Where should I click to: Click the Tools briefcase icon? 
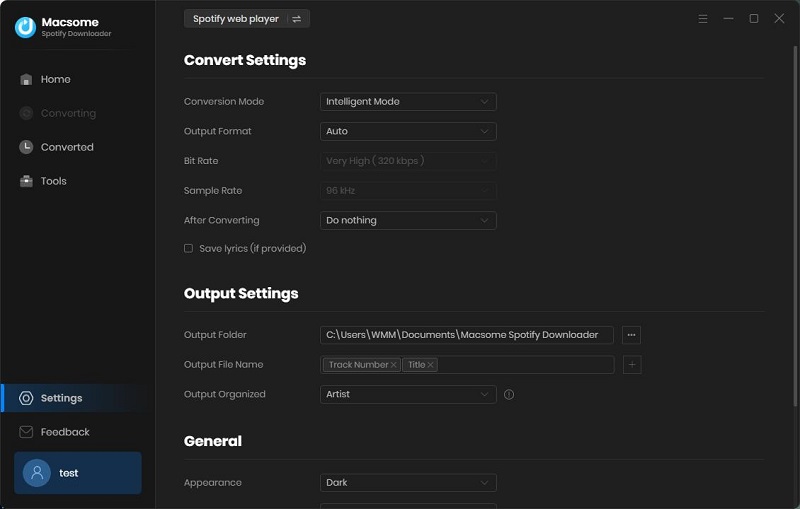click(26, 181)
